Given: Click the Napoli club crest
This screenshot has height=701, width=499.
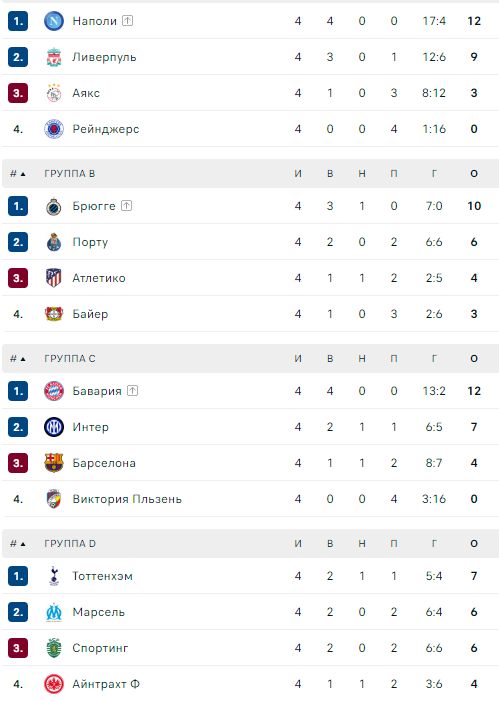Looking at the screenshot, I should coord(54,21).
